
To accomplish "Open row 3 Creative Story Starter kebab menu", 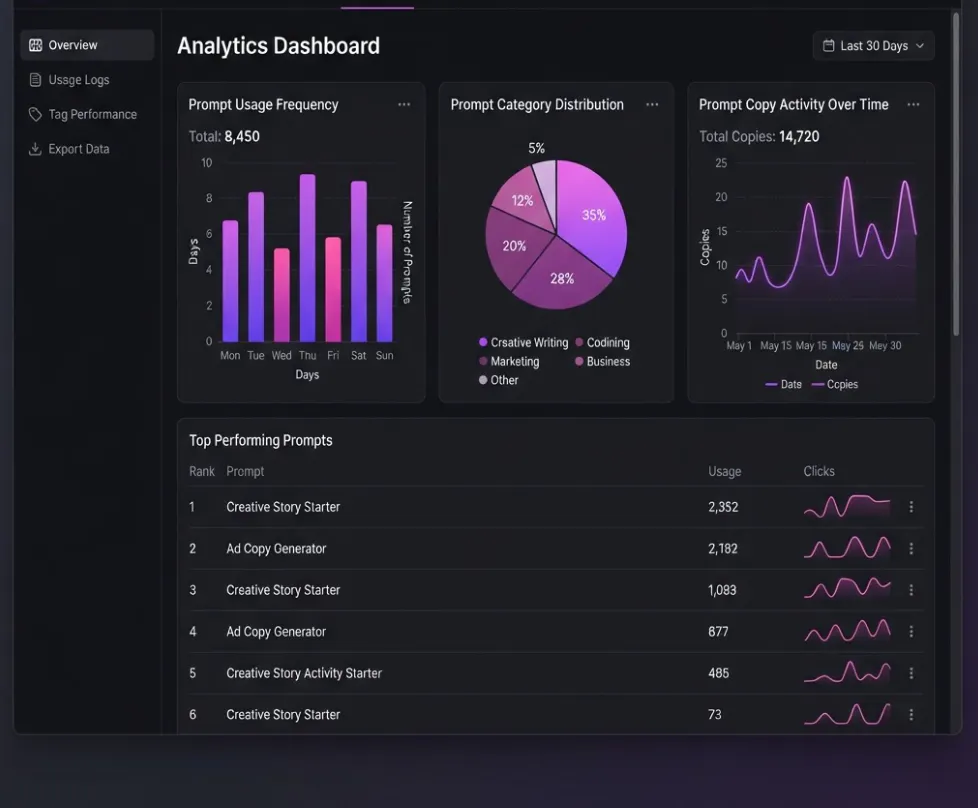I will click(911, 590).
